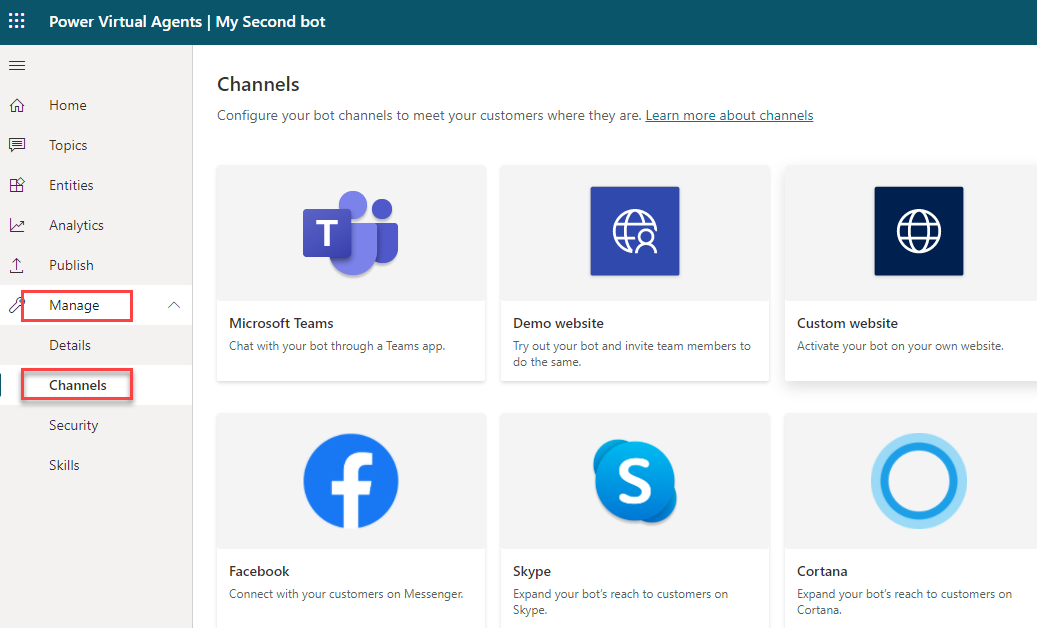Collapse the Manage section chevron

click(174, 305)
